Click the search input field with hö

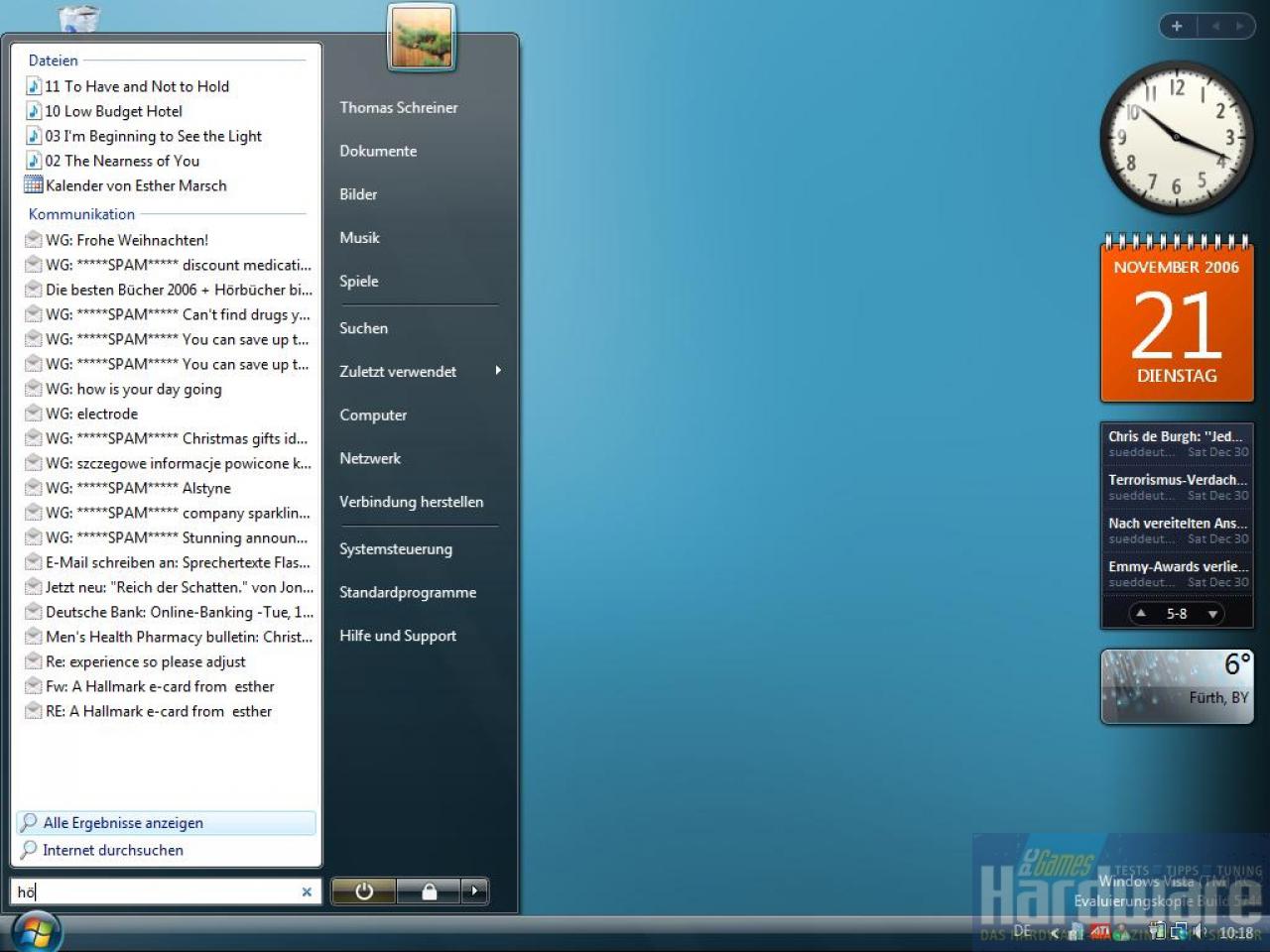pos(157,892)
